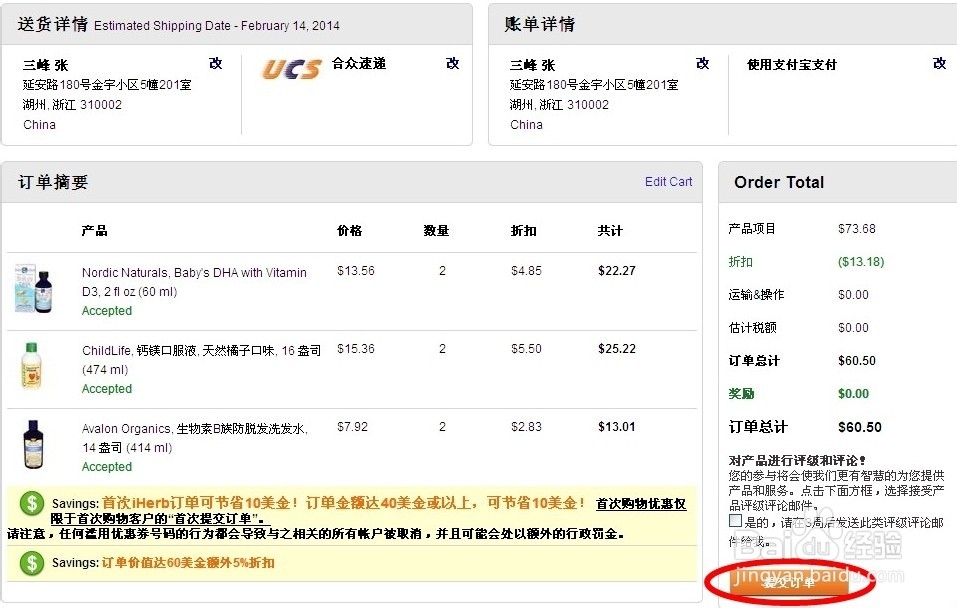957x608 pixels.
Task: Click 改 to change the UCS courier option
Action: click(x=452, y=63)
